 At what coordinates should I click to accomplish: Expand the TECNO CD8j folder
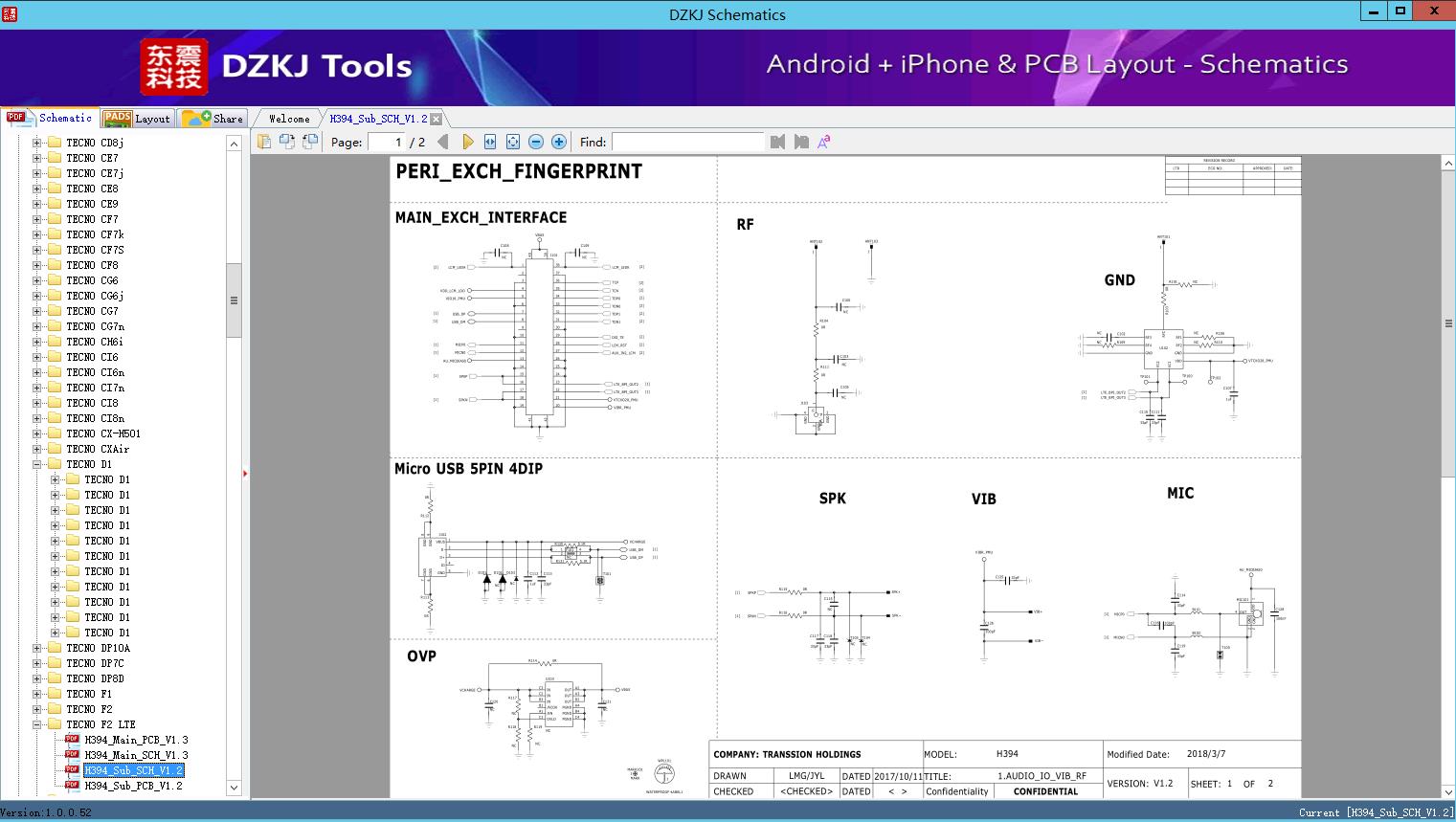point(36,143)
